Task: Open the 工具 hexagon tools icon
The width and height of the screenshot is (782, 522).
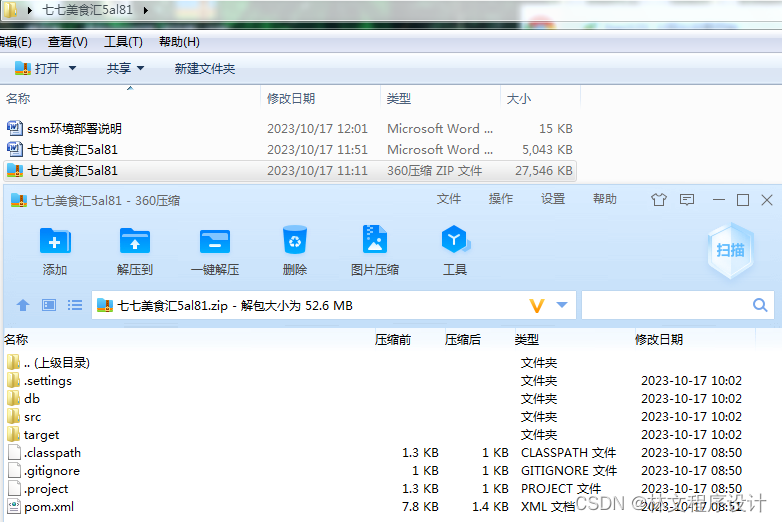Action: 455,239
